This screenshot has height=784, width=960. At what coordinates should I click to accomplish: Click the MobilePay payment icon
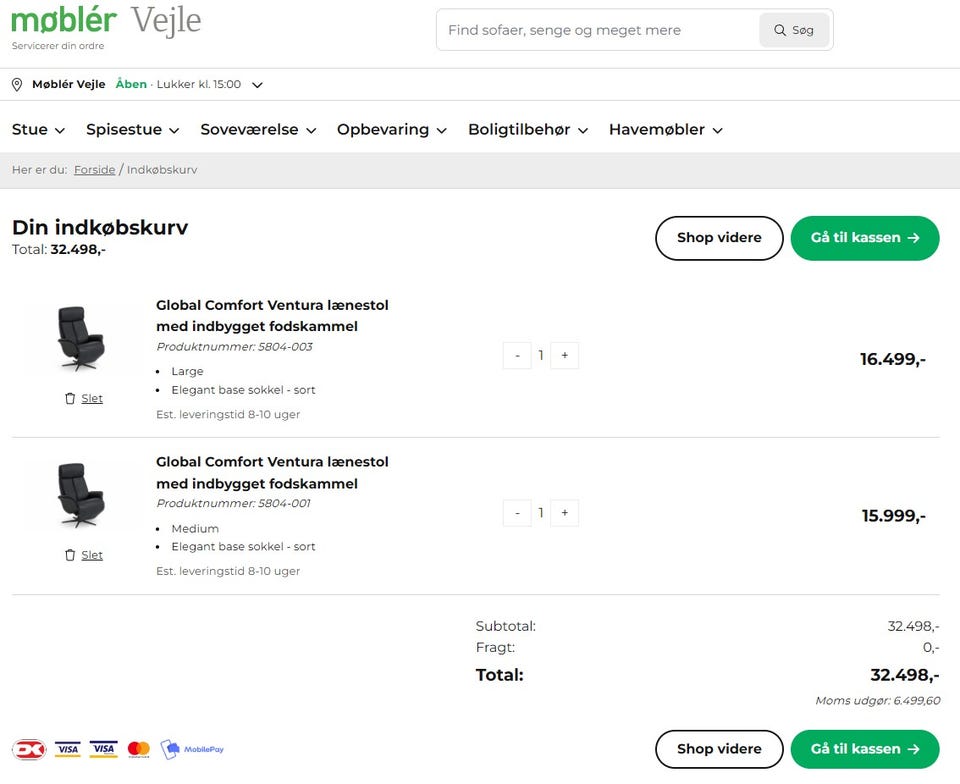[192, 749]
